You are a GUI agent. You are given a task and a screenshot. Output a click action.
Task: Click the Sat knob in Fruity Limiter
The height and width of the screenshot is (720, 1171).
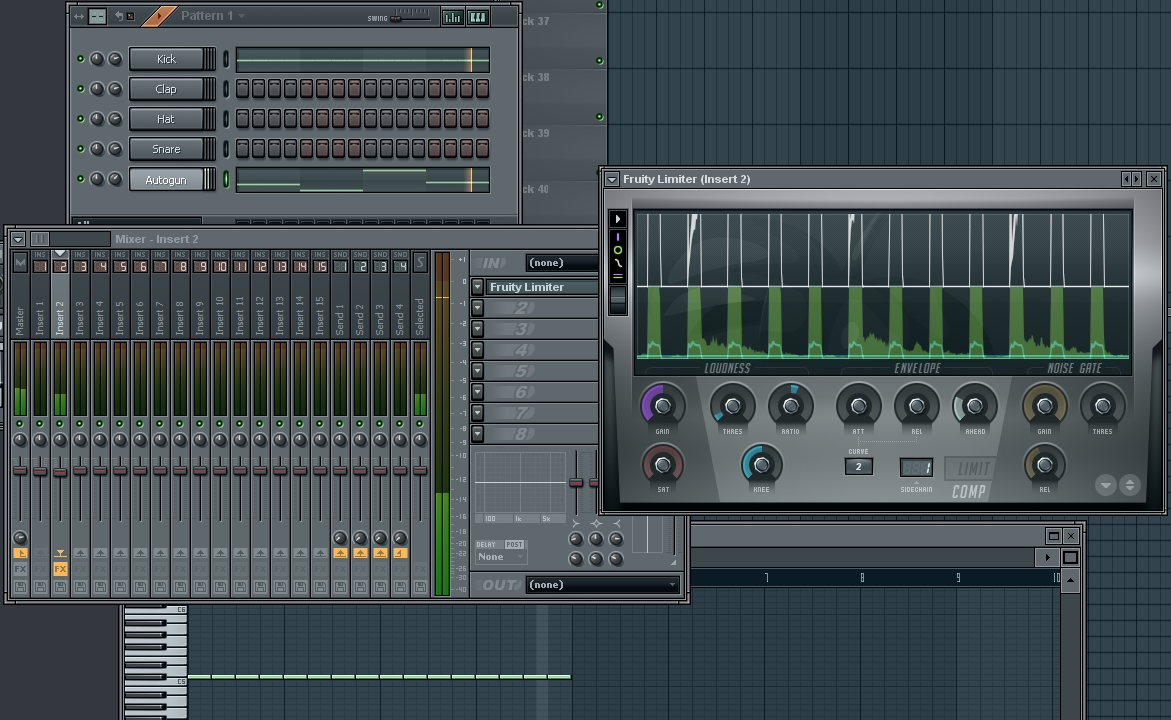662,465
